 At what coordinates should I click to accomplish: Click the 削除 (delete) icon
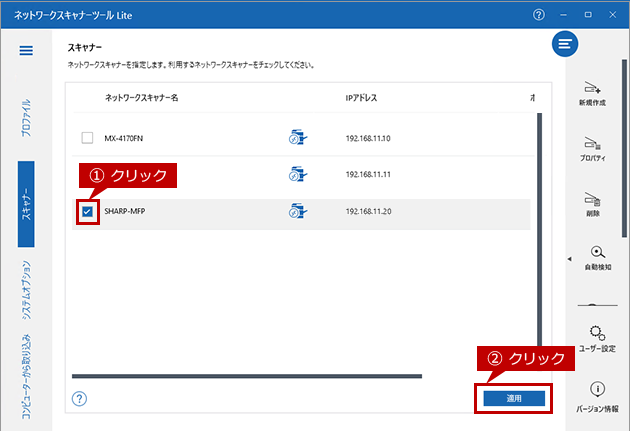(593, 204)
